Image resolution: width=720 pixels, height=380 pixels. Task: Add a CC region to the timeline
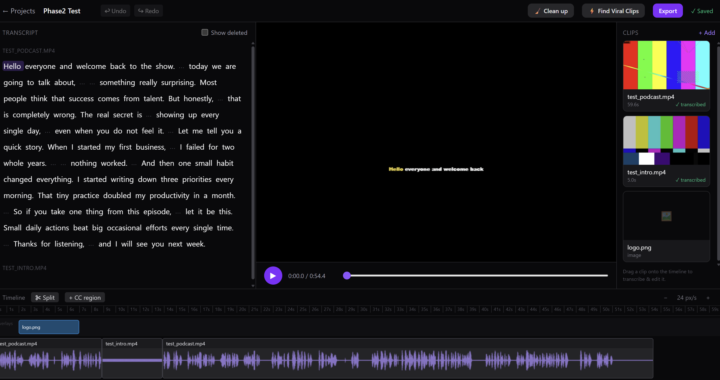(85, 298)
